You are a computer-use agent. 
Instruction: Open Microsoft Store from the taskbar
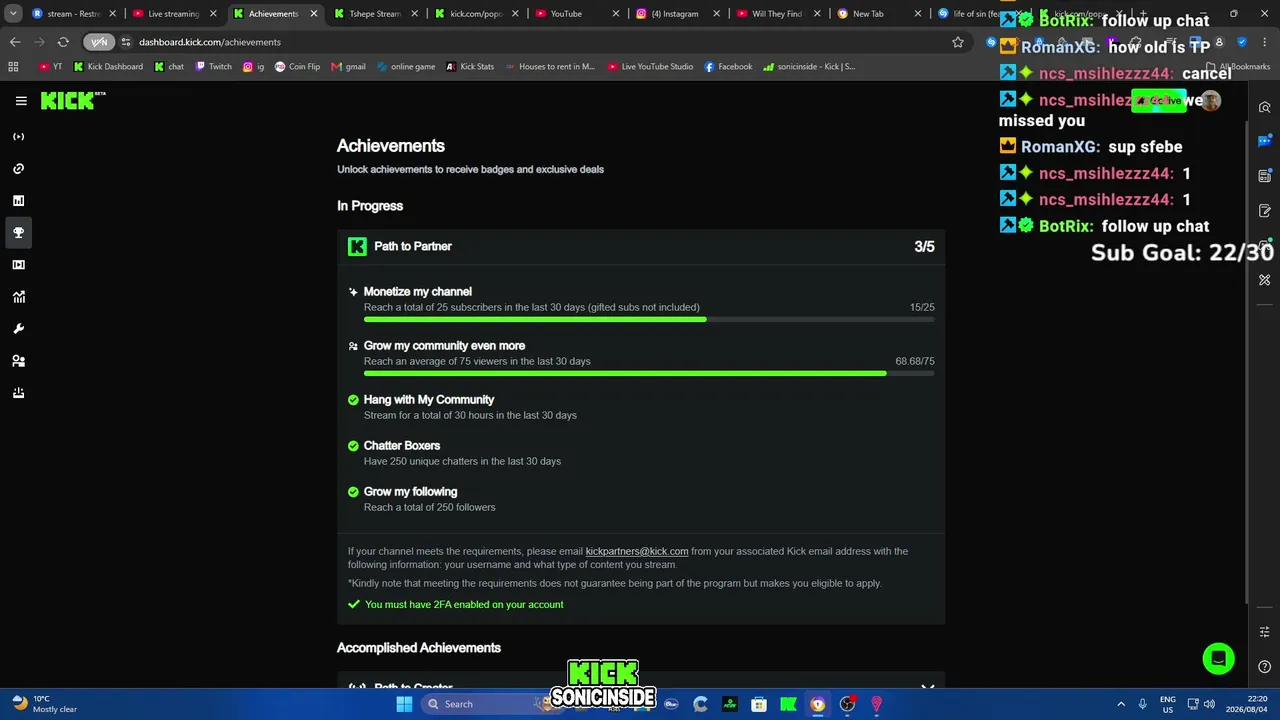(x=759, y=704)
